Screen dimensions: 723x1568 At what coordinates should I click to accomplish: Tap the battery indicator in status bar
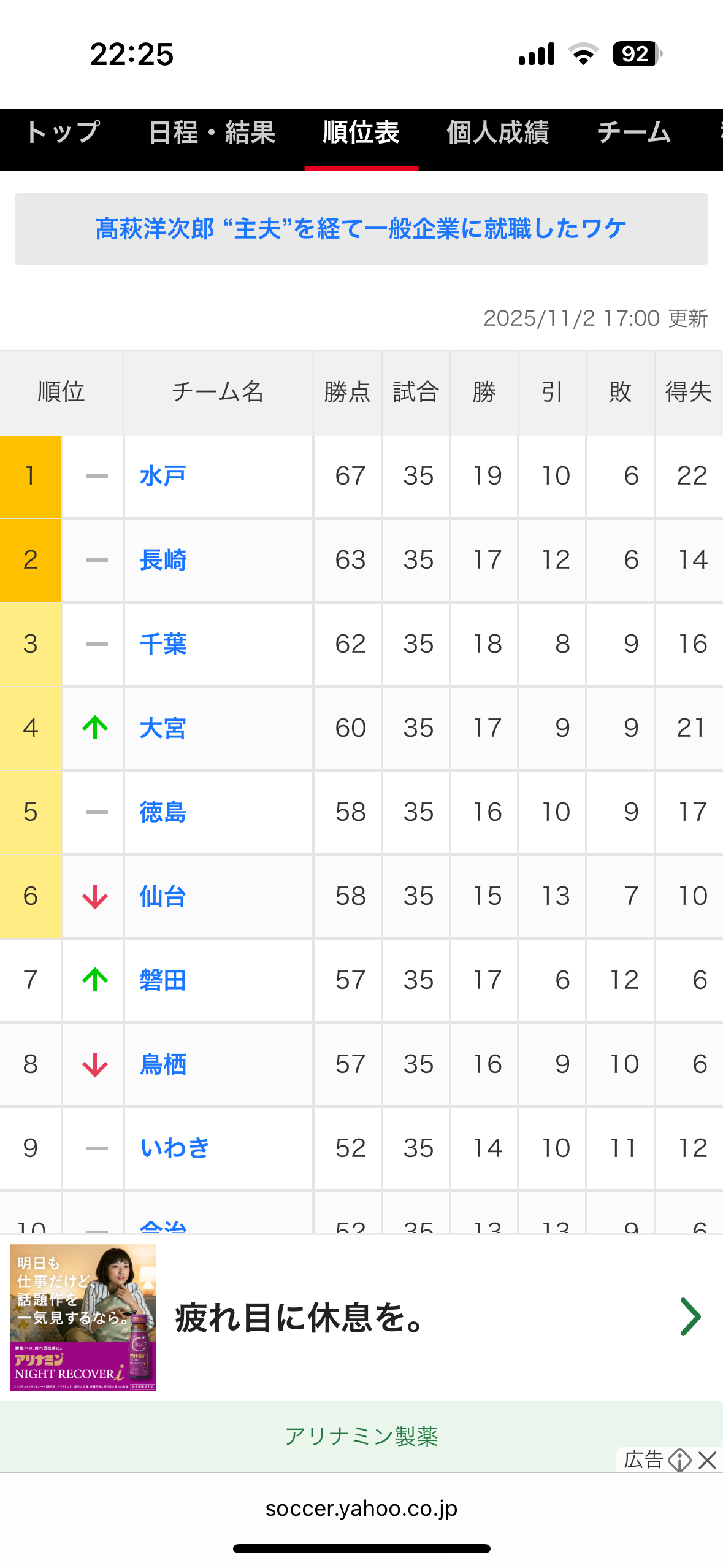coord(637,54)
